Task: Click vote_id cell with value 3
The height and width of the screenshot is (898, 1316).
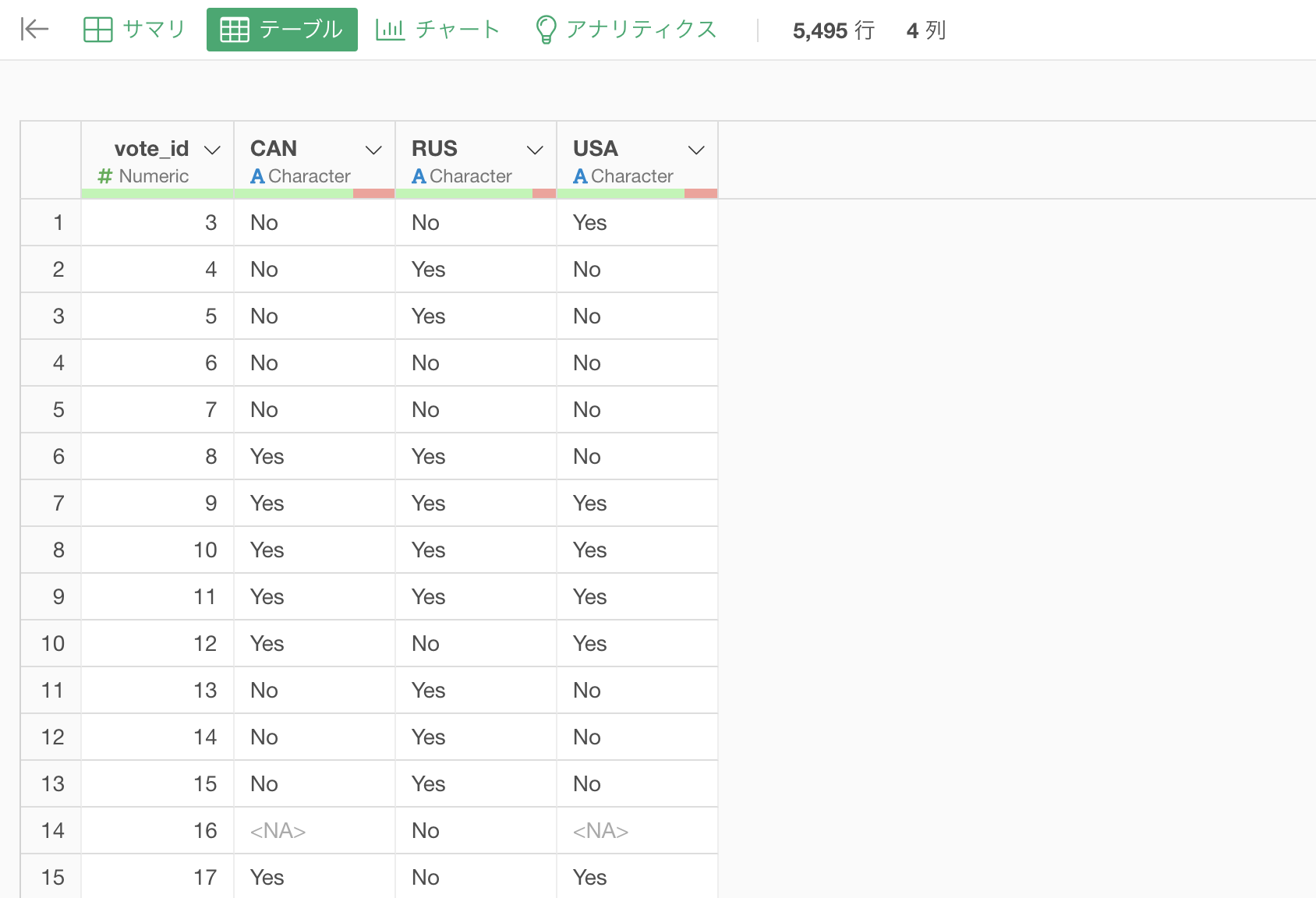Action: point(157,223)
